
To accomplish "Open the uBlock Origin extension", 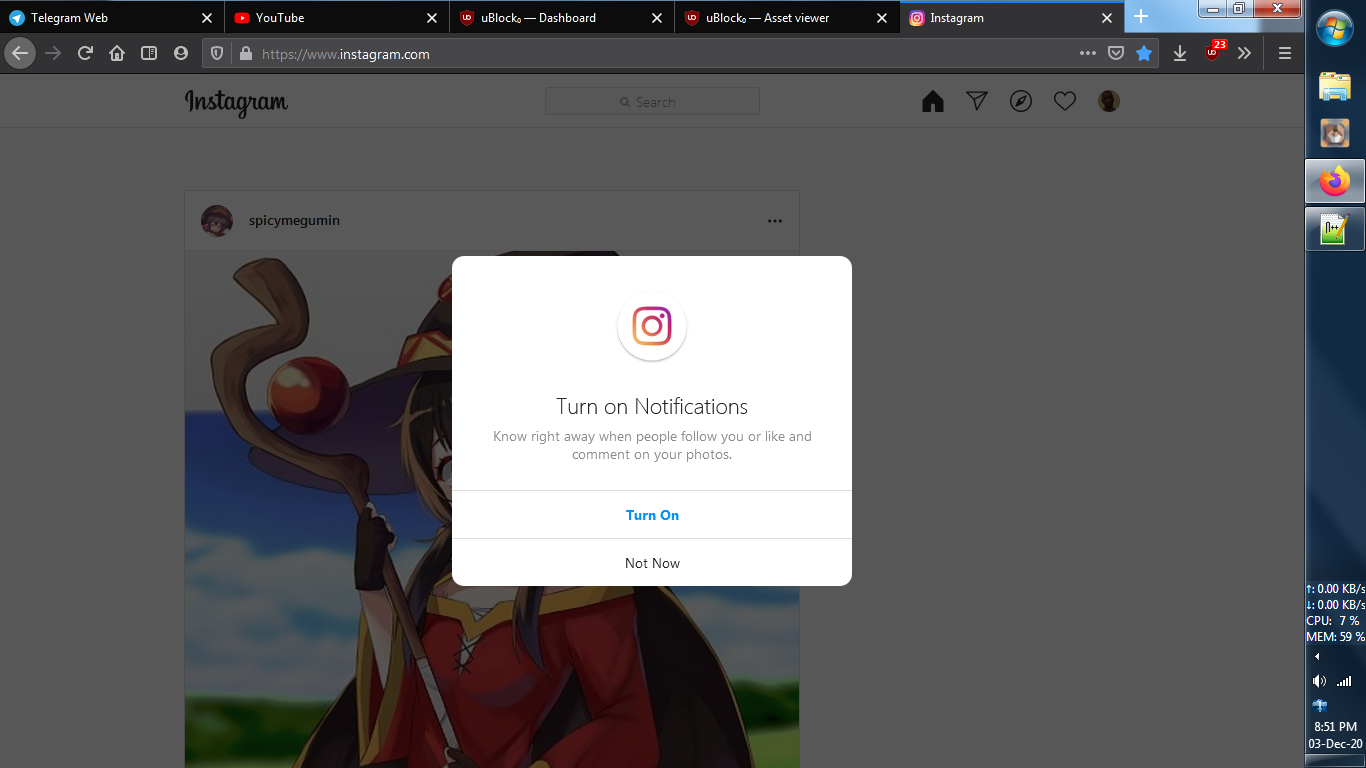I will coord(1211,53).
